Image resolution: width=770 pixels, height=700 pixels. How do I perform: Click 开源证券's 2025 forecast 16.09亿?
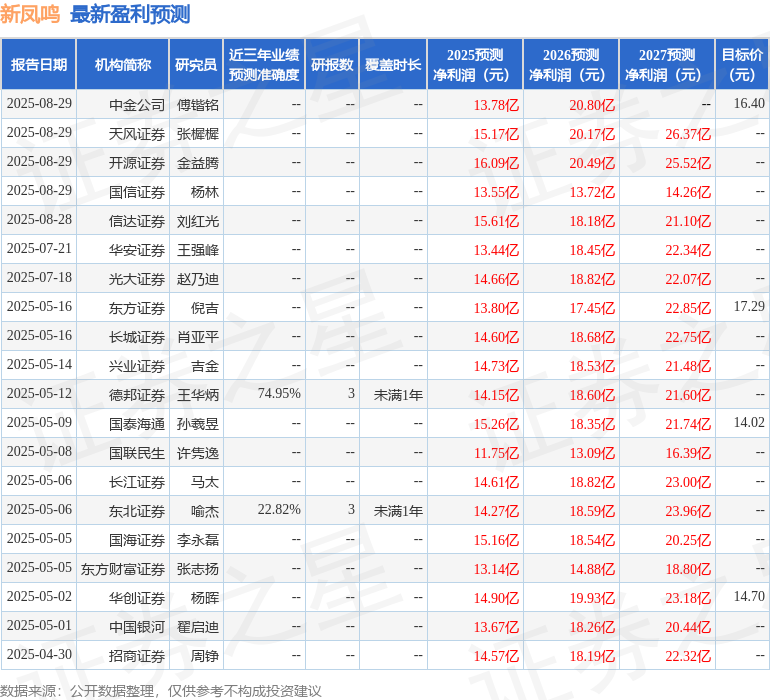tap(496, 163)
